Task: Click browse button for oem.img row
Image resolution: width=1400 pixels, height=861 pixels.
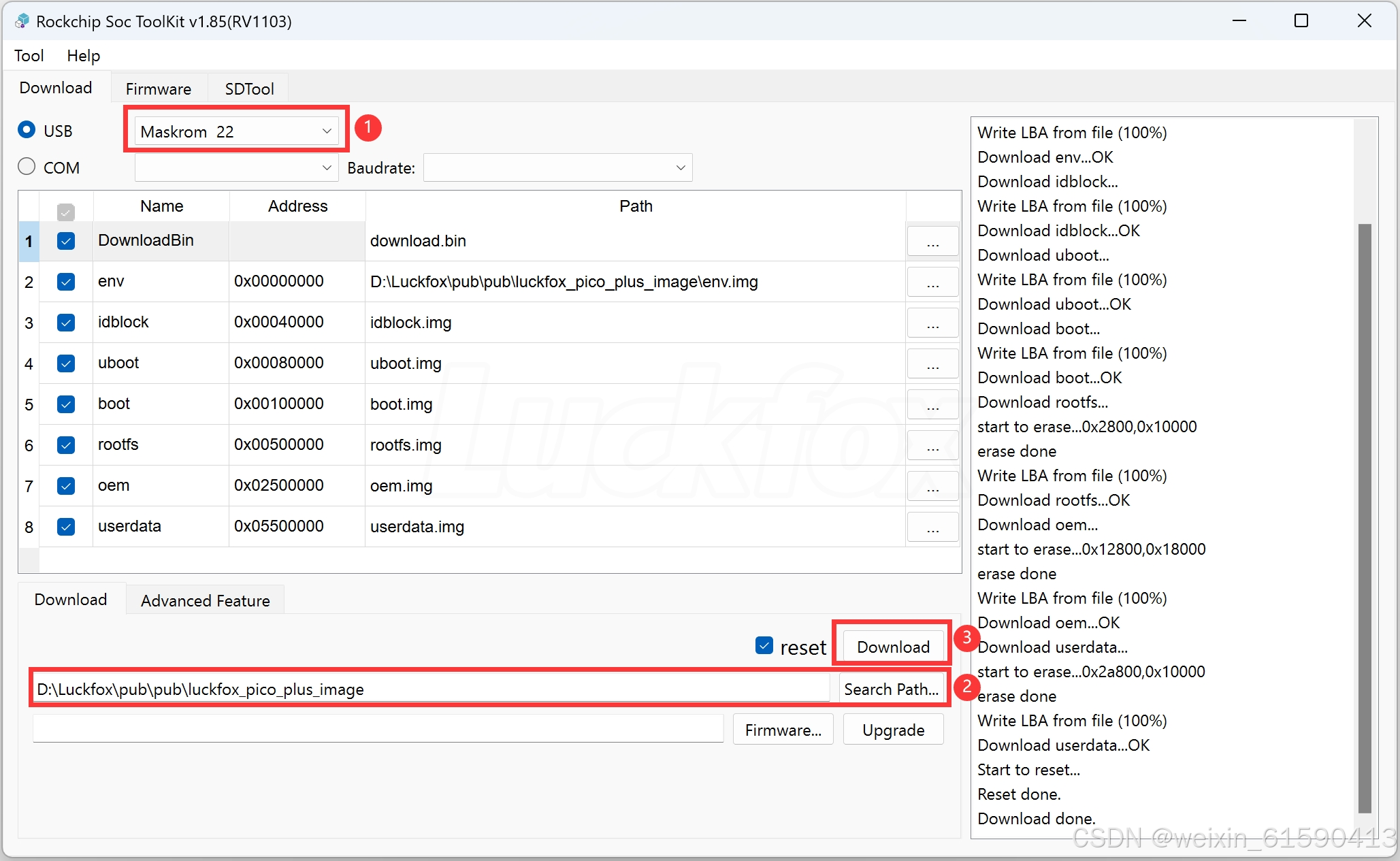Action: (932, 487)
